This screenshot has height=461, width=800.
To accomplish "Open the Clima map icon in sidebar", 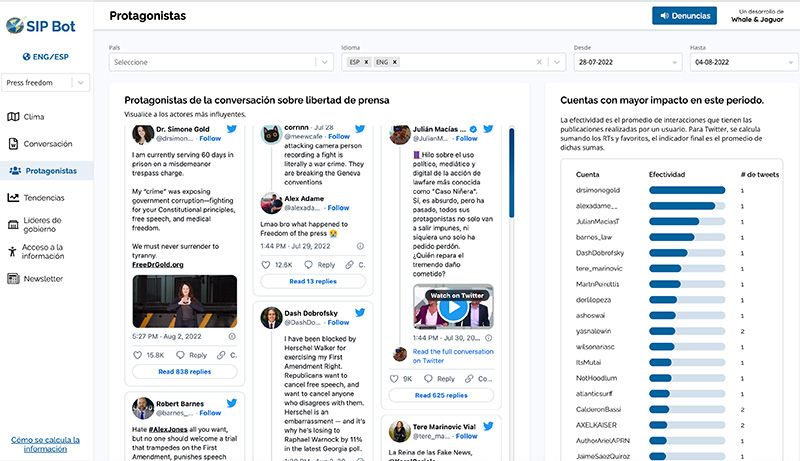I will pos(13,117).
